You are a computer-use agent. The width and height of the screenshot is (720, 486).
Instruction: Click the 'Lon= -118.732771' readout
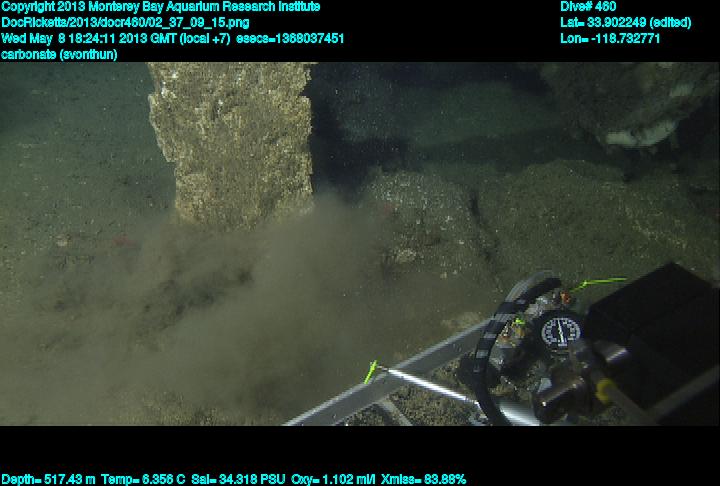[610, 38]
